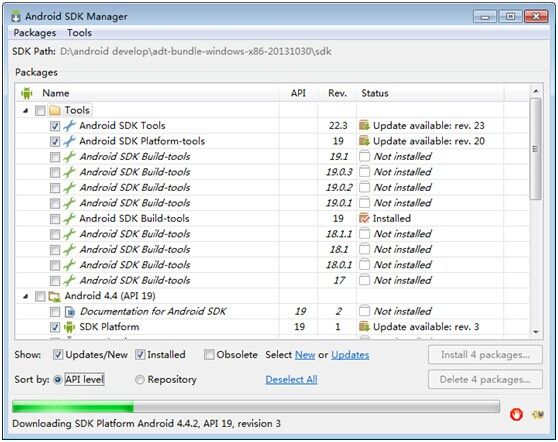This screenshot has width=558, height=442.
Task: Check Build-tools revision 19.1 checkbox
Action: [x=55, y=157]
